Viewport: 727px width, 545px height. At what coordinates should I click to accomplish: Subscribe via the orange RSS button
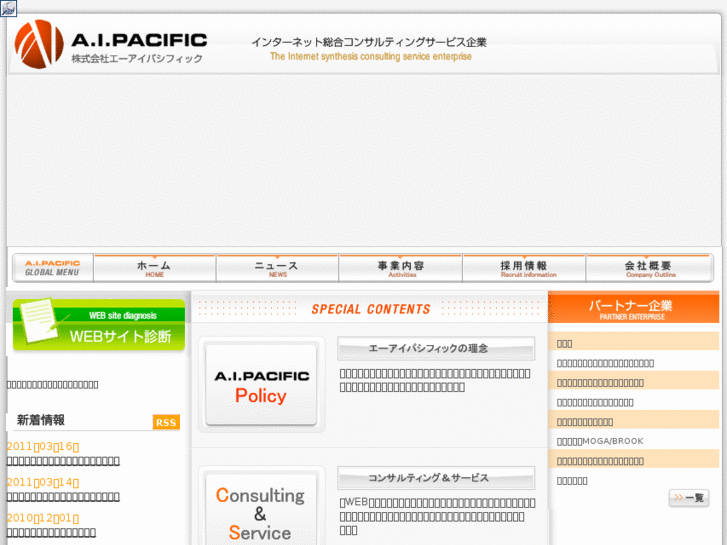(x=166, y=422)
